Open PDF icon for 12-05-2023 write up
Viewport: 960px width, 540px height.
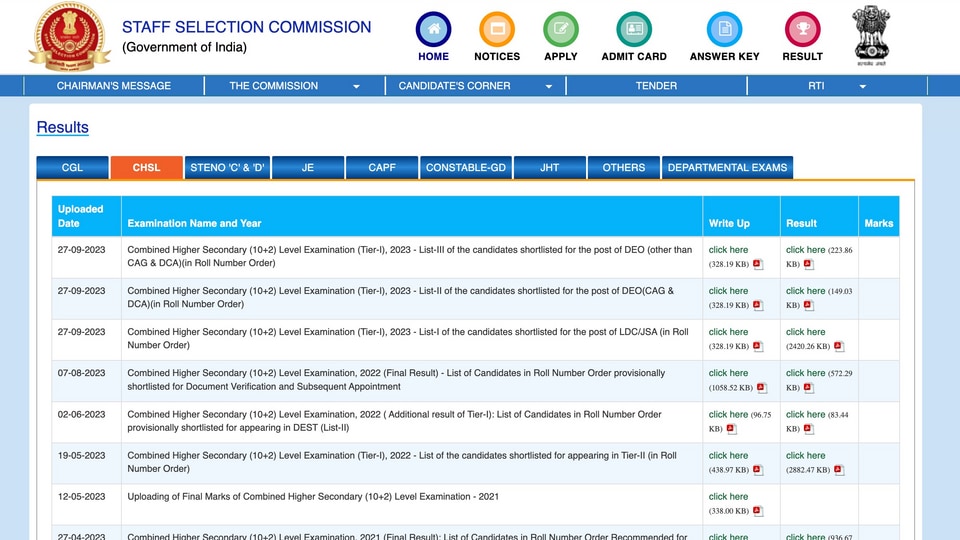tap(757, 511)
